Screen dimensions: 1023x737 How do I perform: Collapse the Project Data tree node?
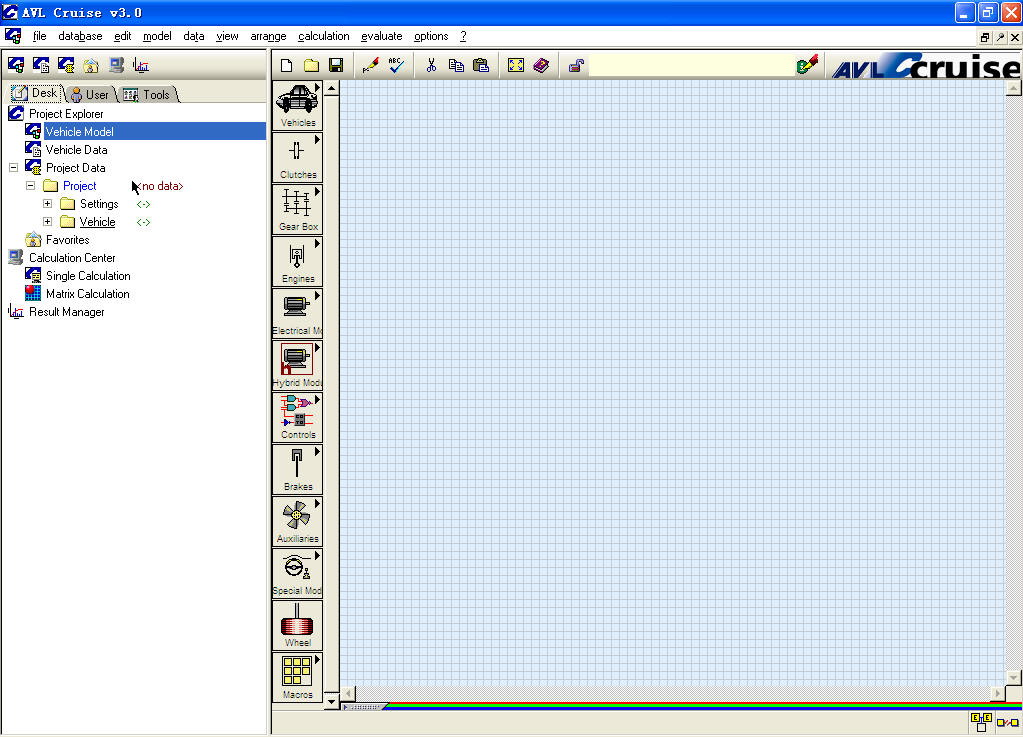click(x=13, y=168)
